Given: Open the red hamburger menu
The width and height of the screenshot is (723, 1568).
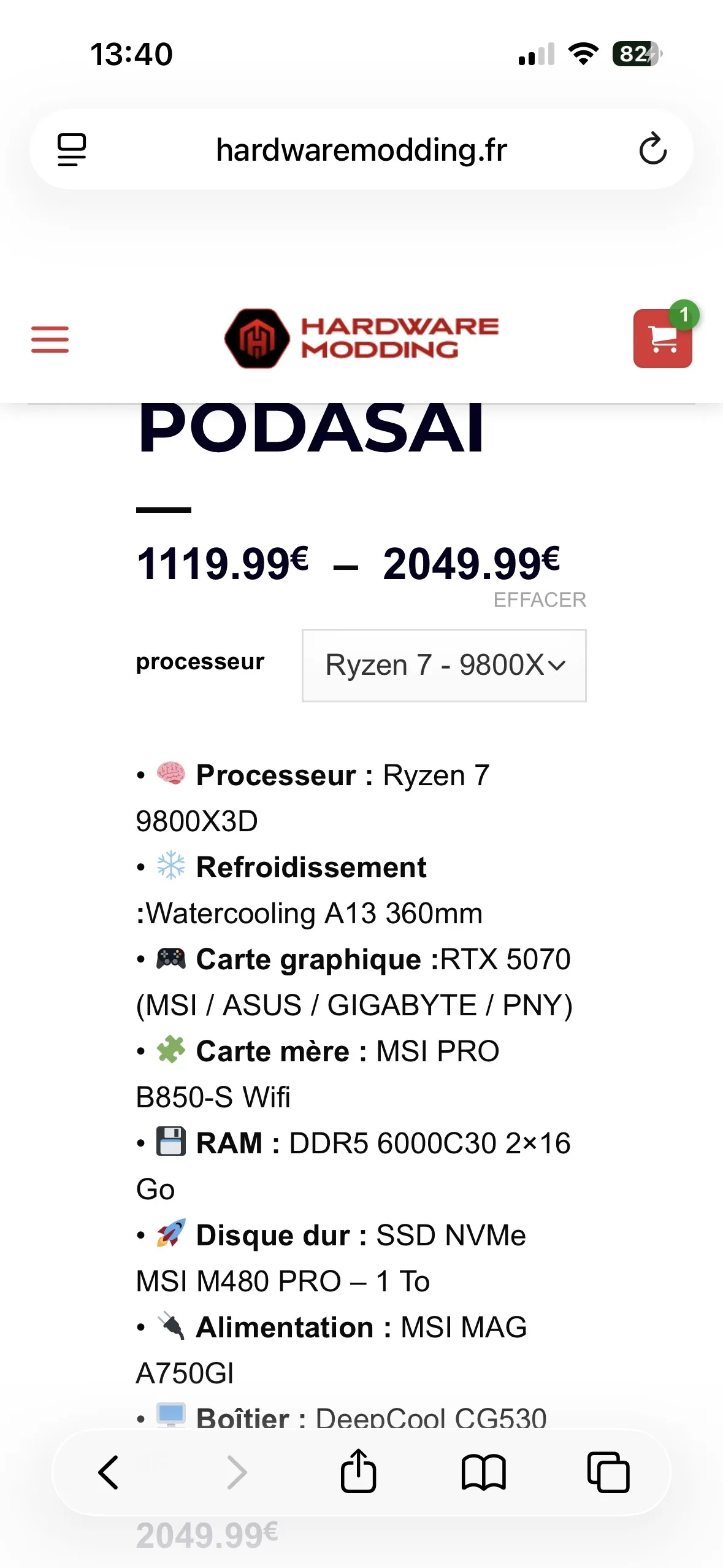Looking at the screenshot, I should pyautogui.click(x=50, y=339).
